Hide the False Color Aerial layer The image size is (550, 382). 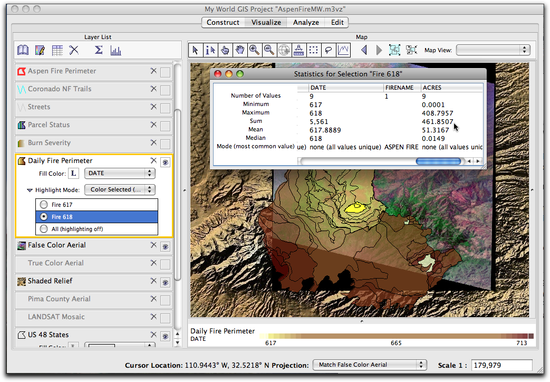point(165,247)
